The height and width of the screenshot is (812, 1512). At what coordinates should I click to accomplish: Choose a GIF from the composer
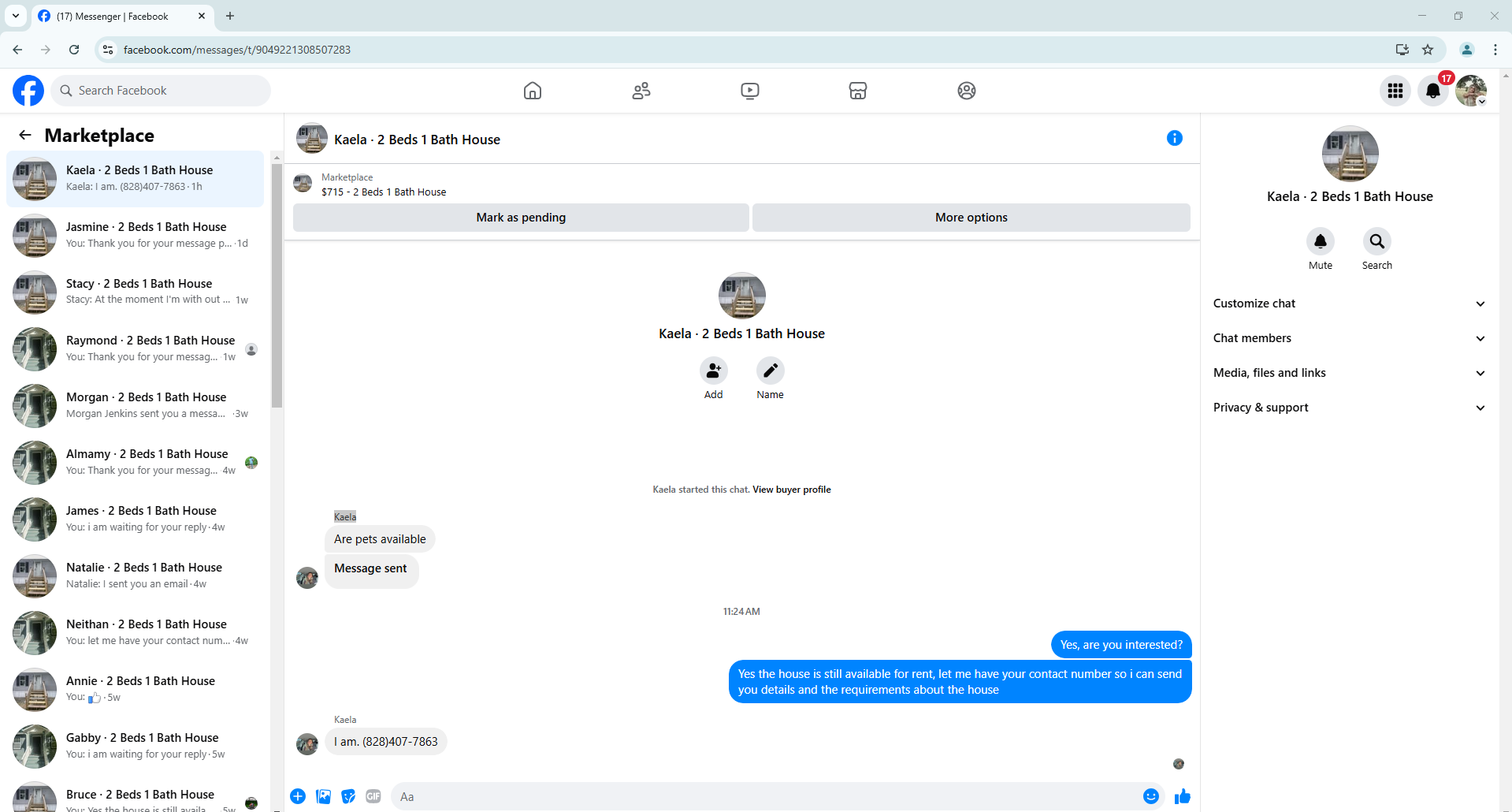coord(373,796)
